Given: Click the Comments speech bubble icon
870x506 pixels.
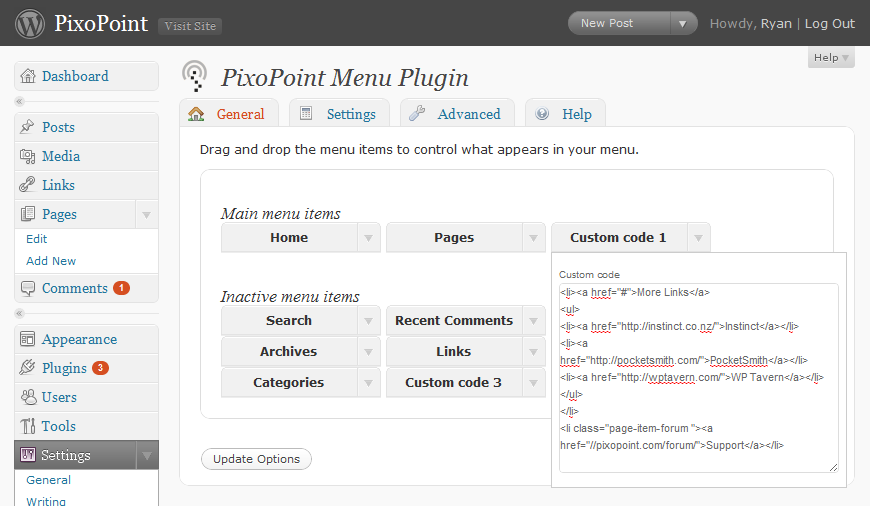Looking at the screenshot, I should click(28, 289).
